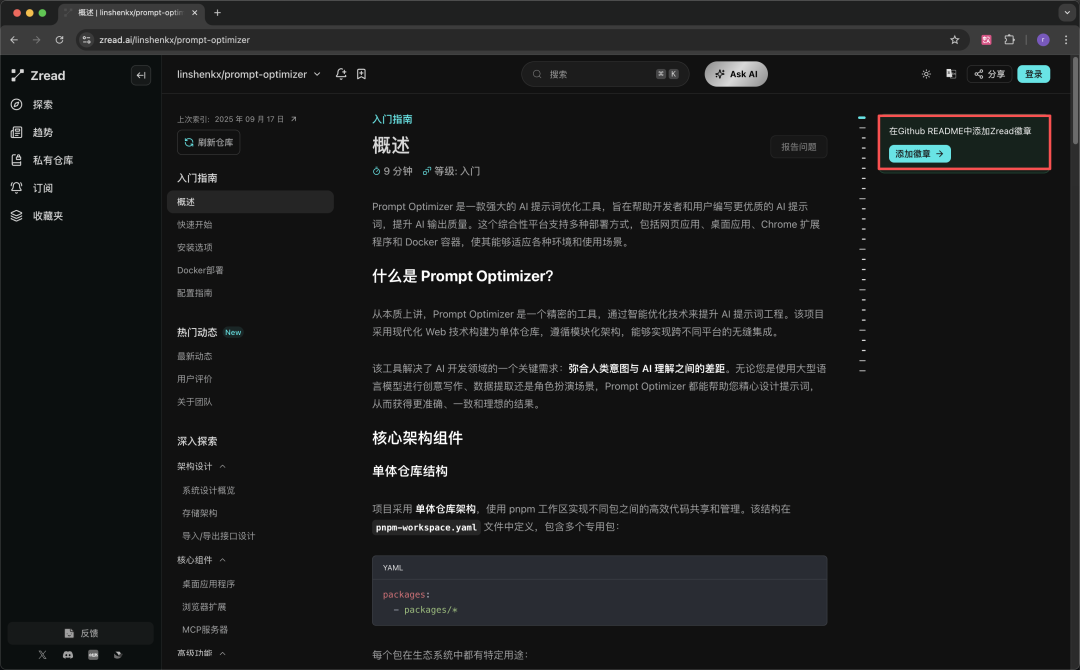Image resolution: width=1080 pixels, height=670 pixels.
Task: Open 导入/导出接口设计 in the navigation
Action: tap(218, 536)
